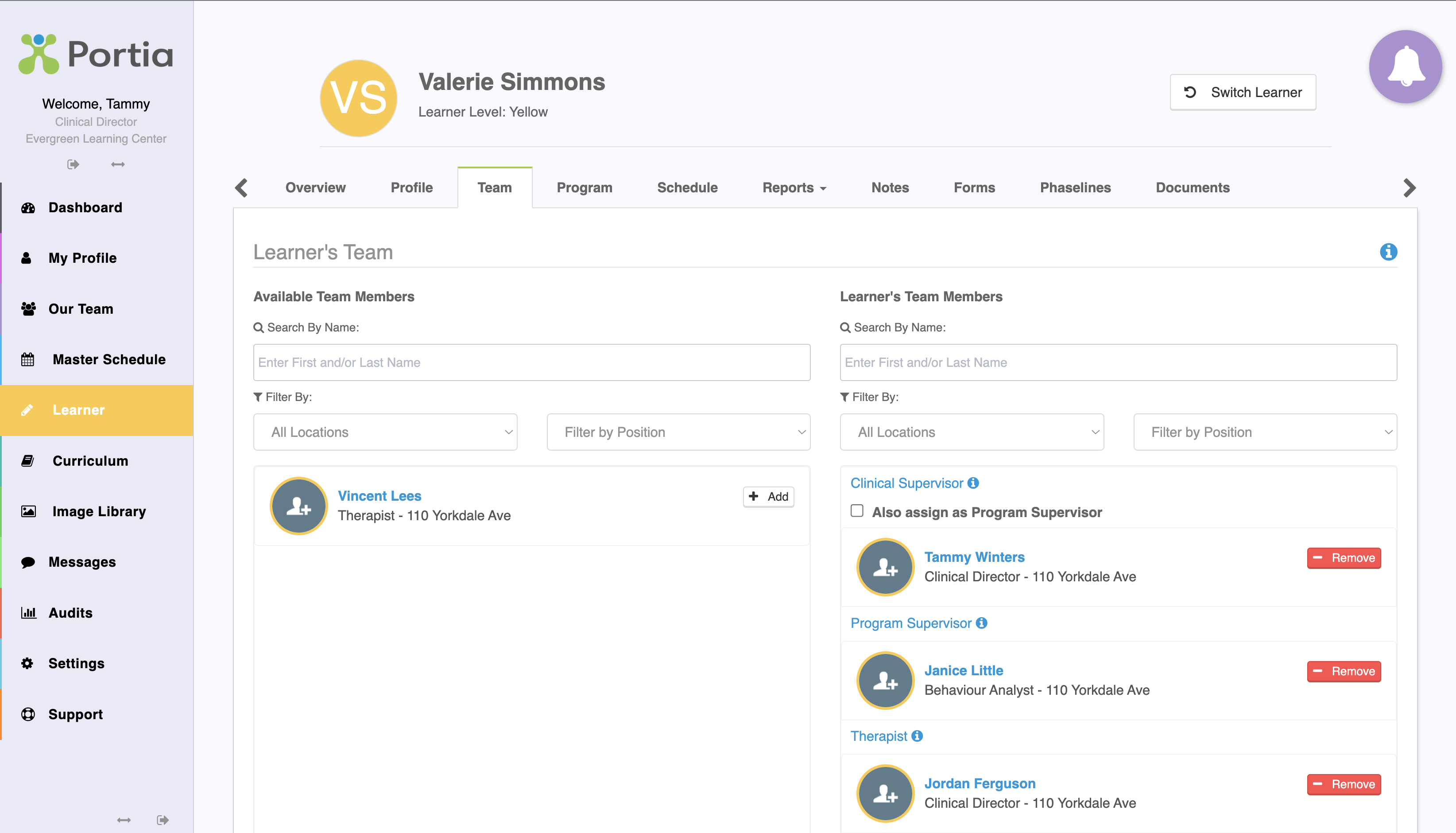
Task: Click Available Team Members name search field
Action: pos(531,362)
